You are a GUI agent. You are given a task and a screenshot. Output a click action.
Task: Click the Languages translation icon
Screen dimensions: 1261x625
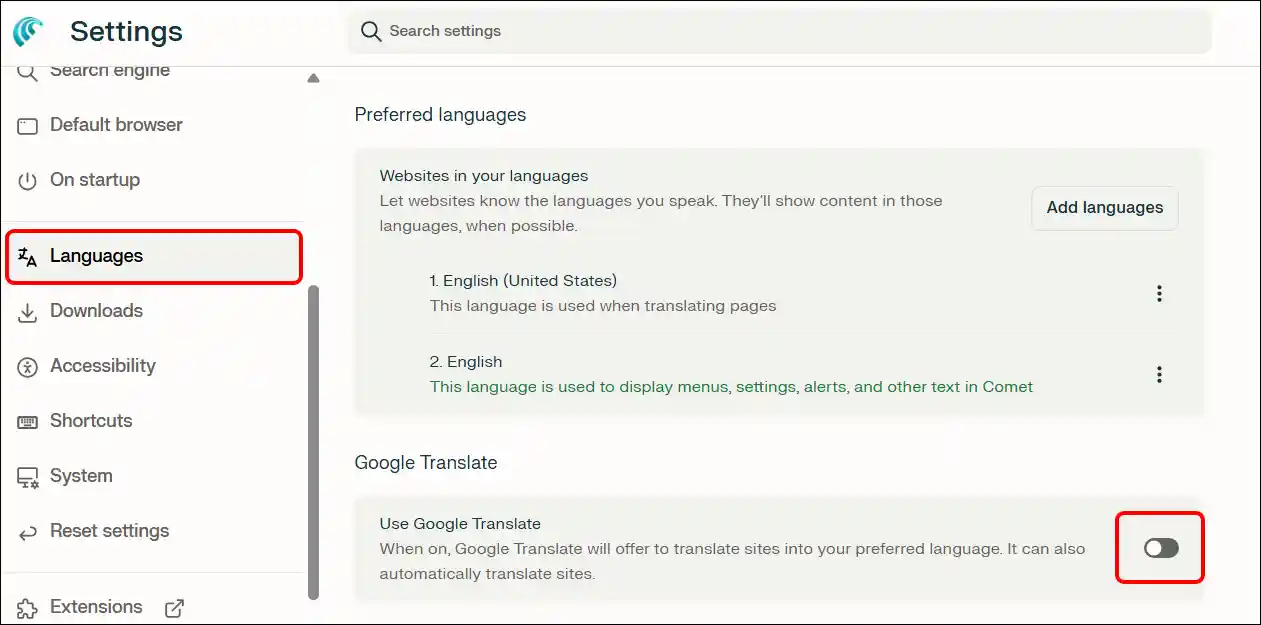tap(29, 256)
